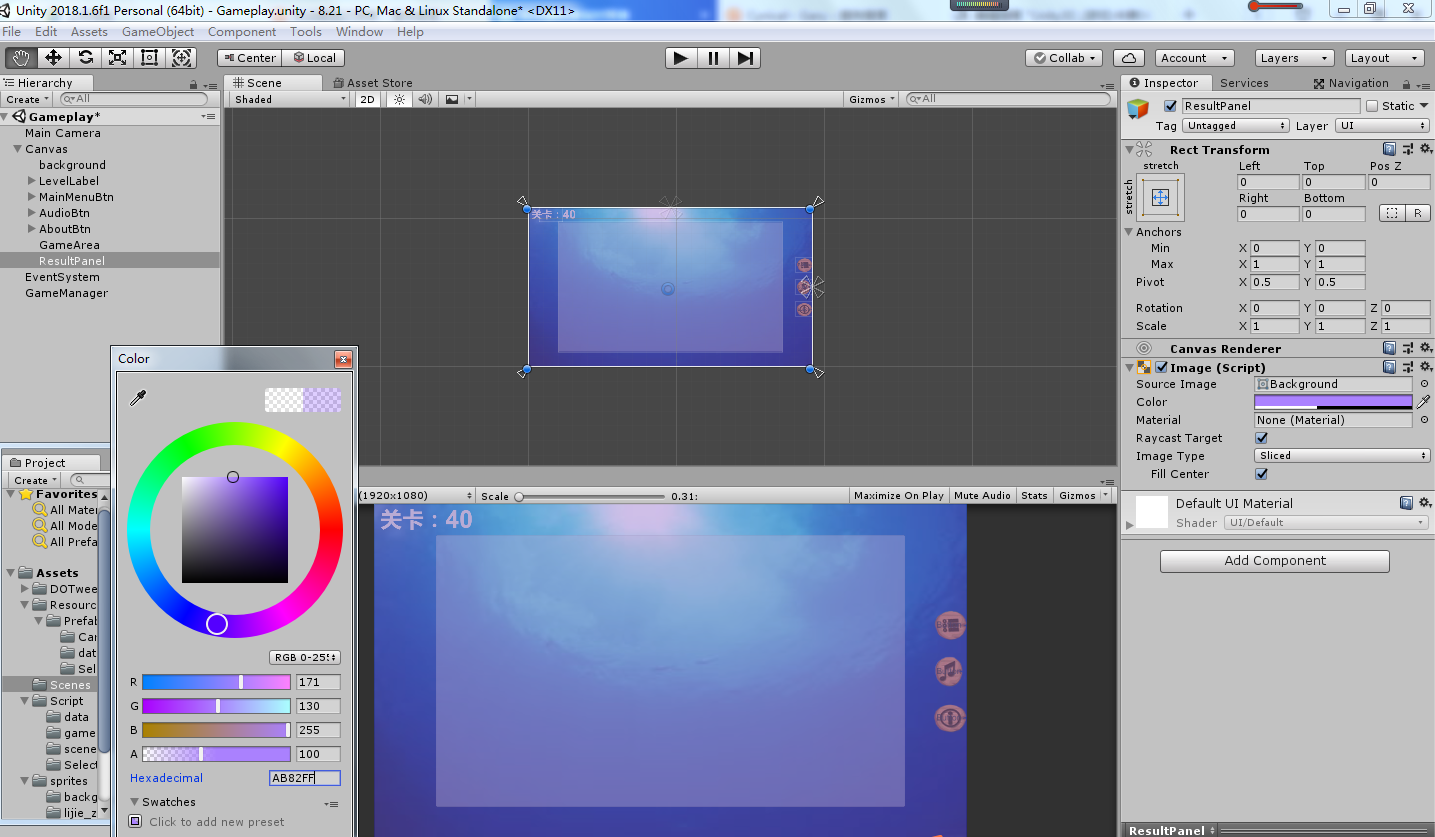Click Color field eyedropper in Inspector
Image resolution: width=1435 pixels, height=837 pixels.
[x=1423, y=402]
